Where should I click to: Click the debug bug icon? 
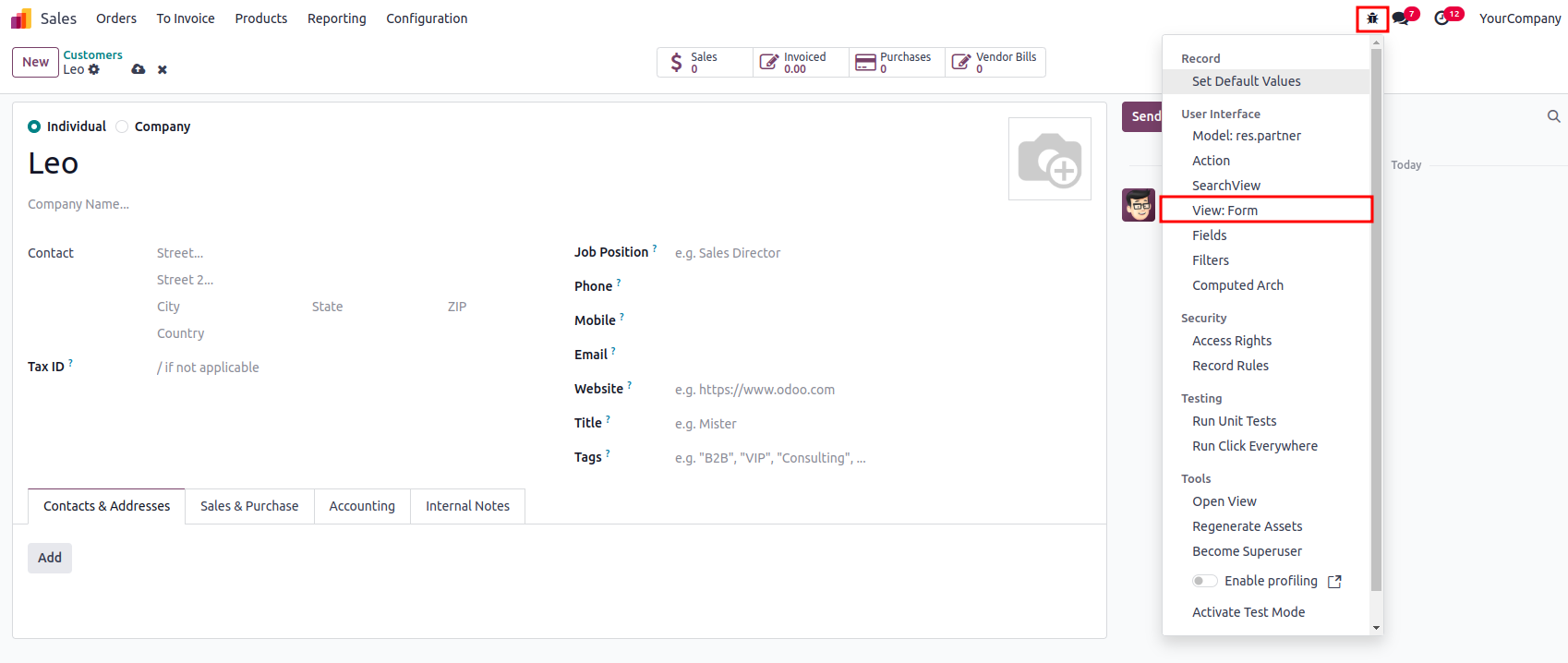click(x=1372, y=18)
